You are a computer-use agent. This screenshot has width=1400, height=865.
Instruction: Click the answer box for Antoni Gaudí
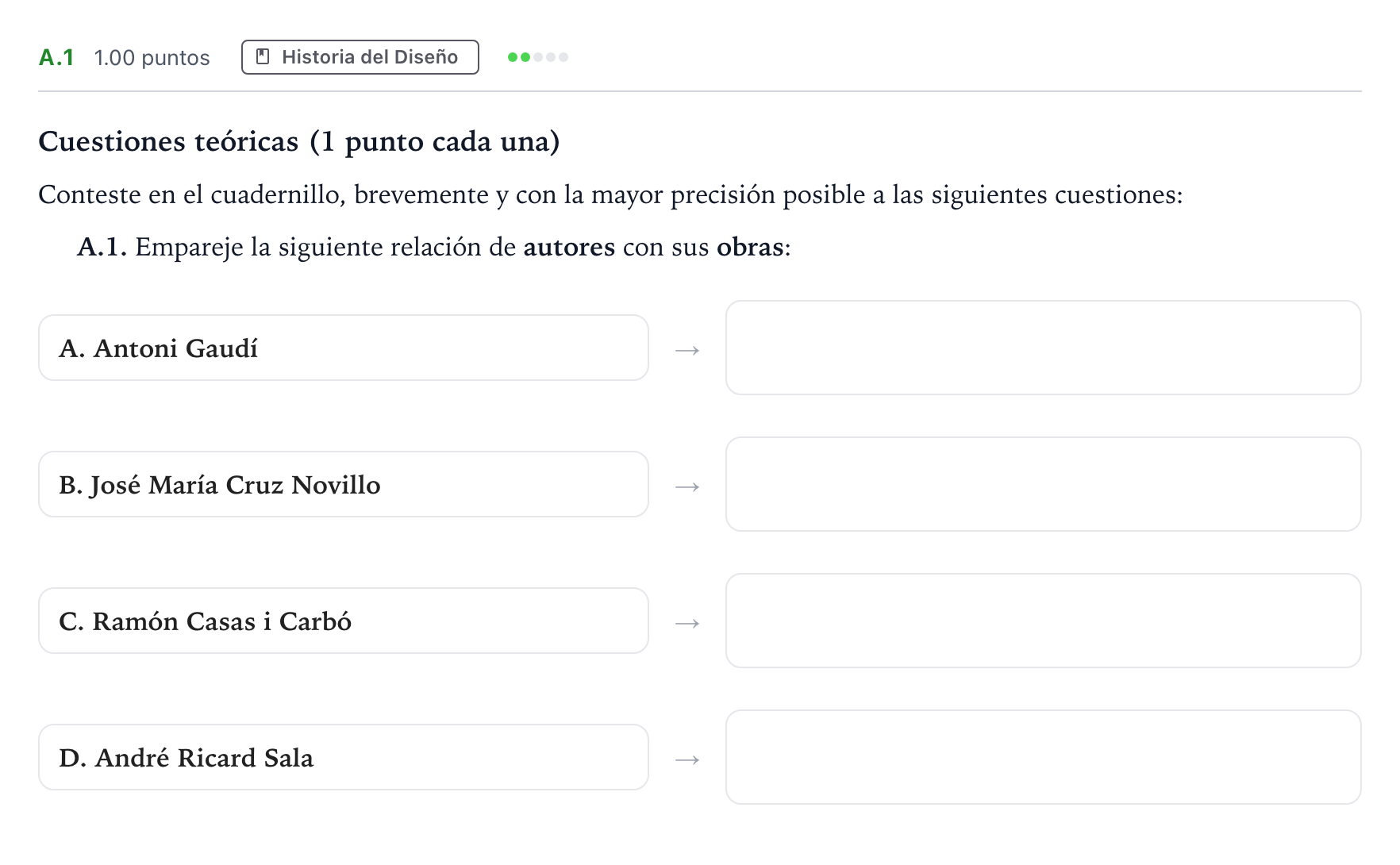point(1044,348)
